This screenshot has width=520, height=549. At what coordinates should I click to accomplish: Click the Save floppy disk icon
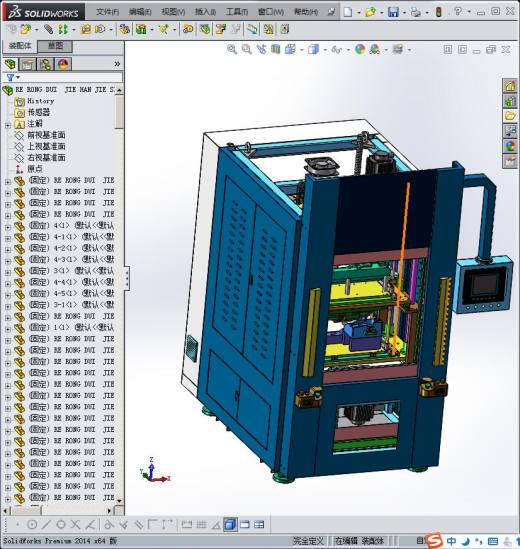(x=393, y=12)
